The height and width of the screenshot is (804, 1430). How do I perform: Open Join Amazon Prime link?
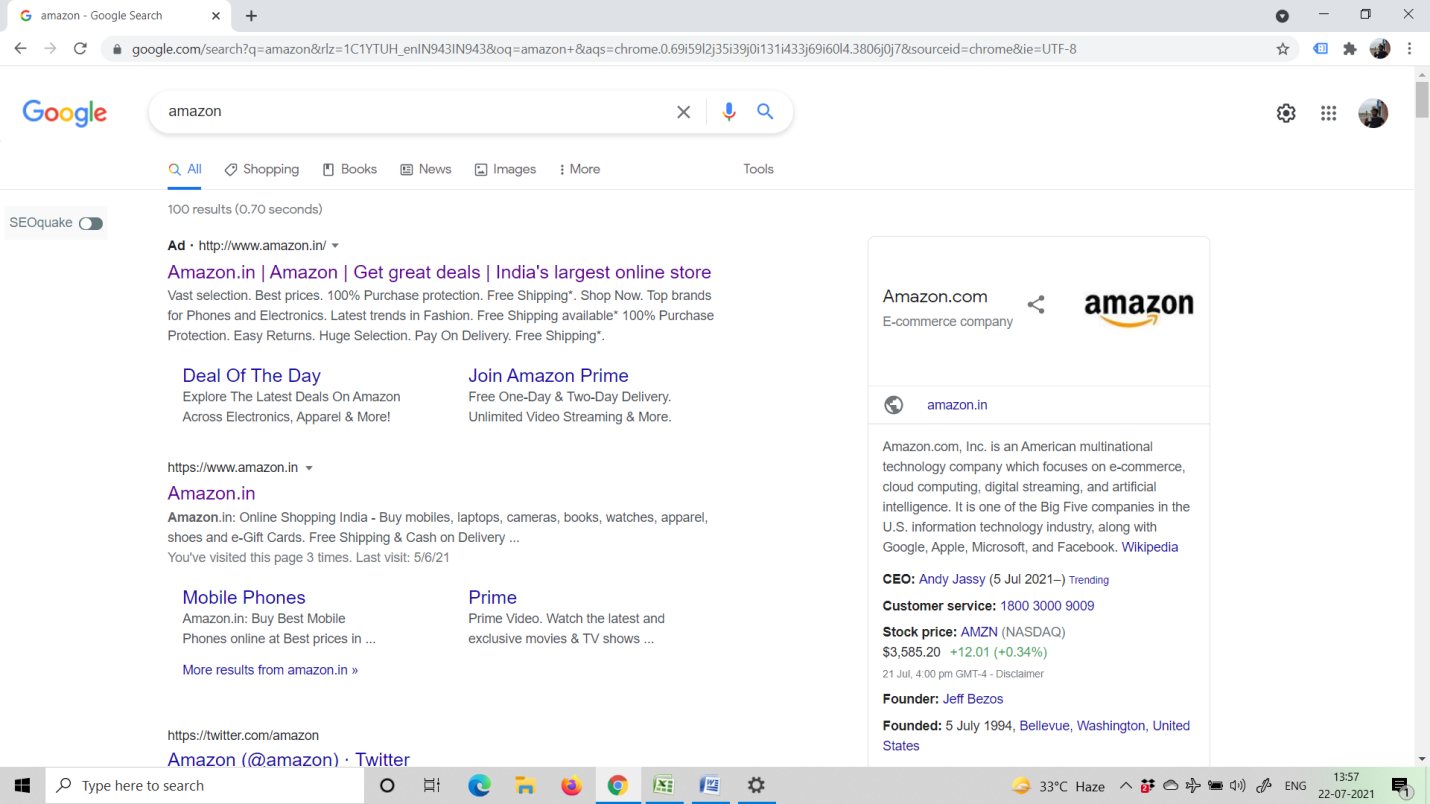(548, 375)
